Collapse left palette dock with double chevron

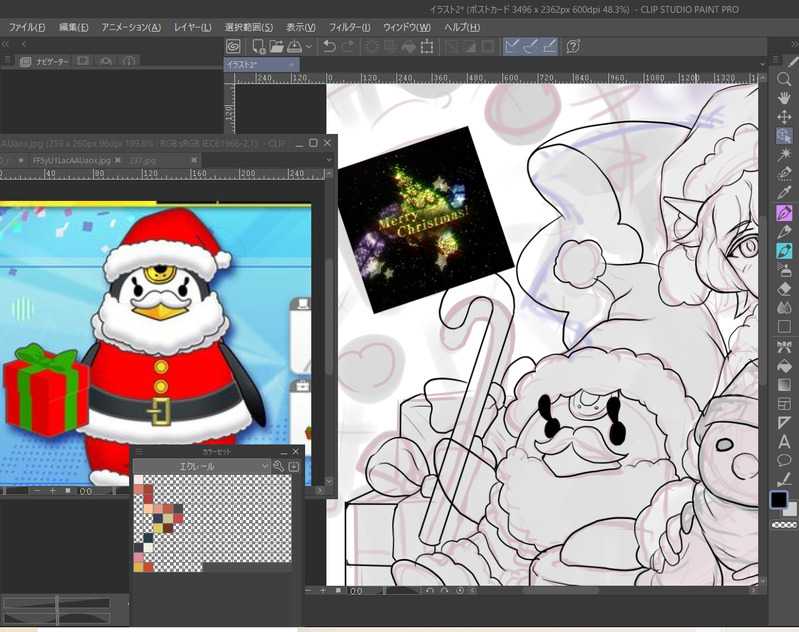[x=6, y=44]
